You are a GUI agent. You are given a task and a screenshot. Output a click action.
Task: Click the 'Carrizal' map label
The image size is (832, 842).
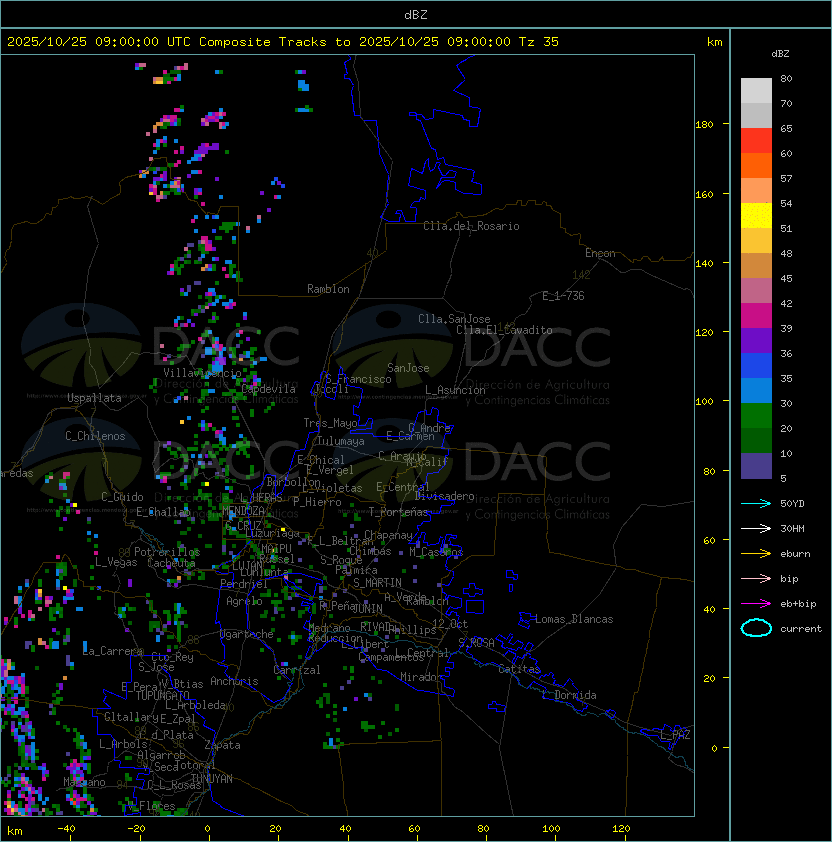[296, 670]
